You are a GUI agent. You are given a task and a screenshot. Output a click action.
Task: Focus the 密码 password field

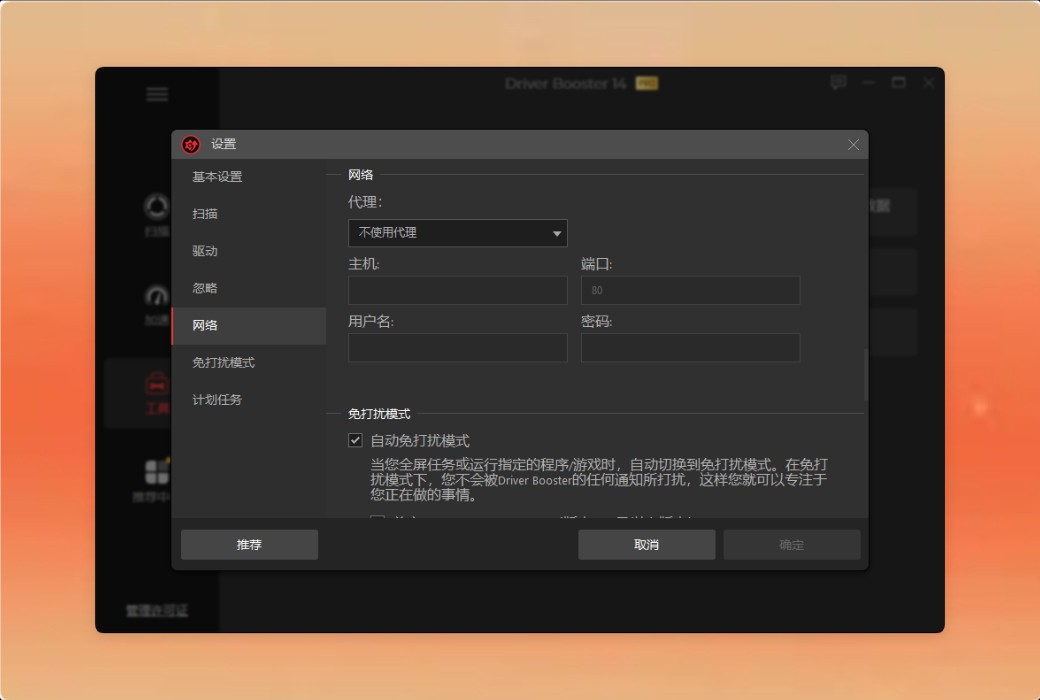690,348
